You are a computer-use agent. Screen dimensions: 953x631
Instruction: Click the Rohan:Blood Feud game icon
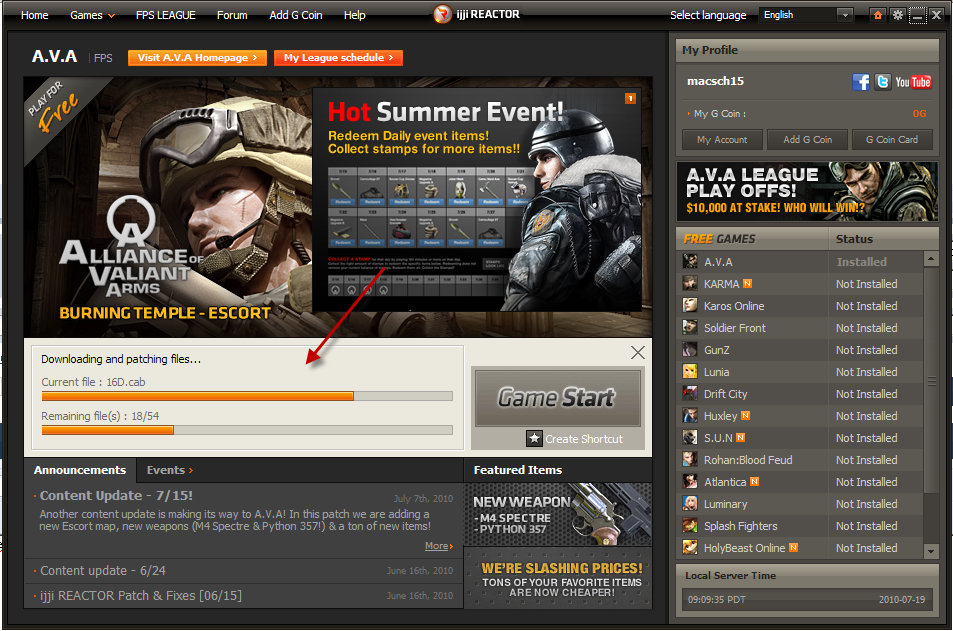coord(690,460)
